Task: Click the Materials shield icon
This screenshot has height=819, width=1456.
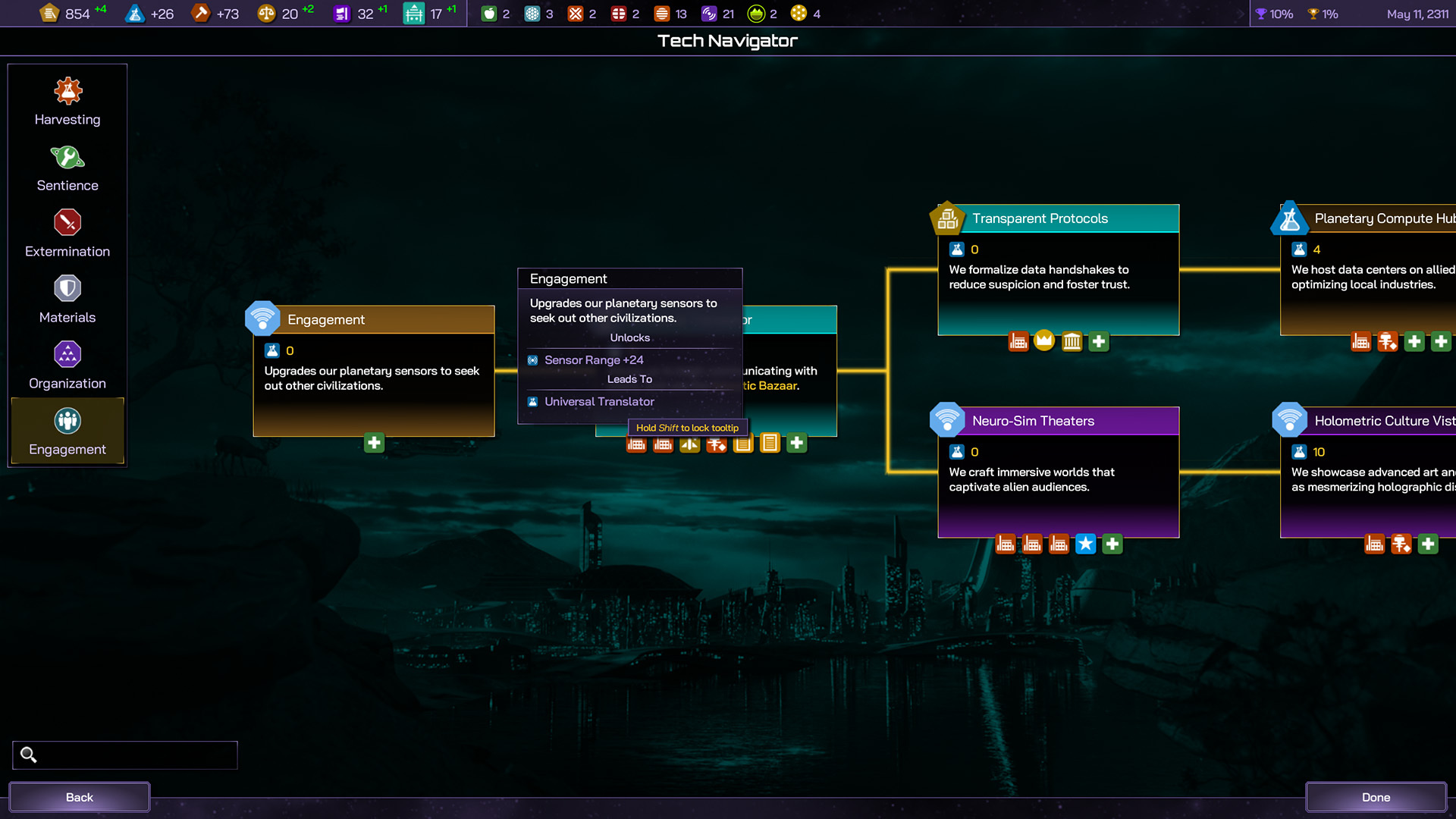Action: 67,289
